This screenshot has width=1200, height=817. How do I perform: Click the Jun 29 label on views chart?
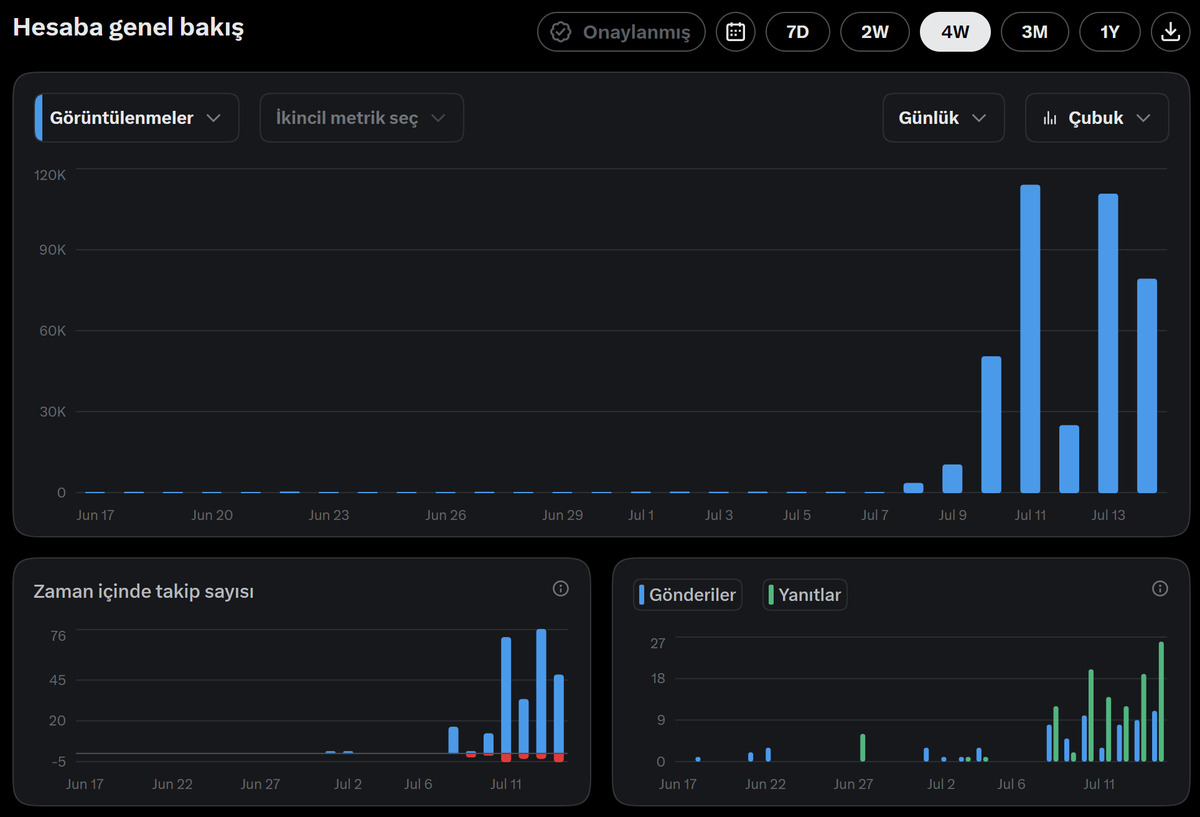(x=562, y=515)
